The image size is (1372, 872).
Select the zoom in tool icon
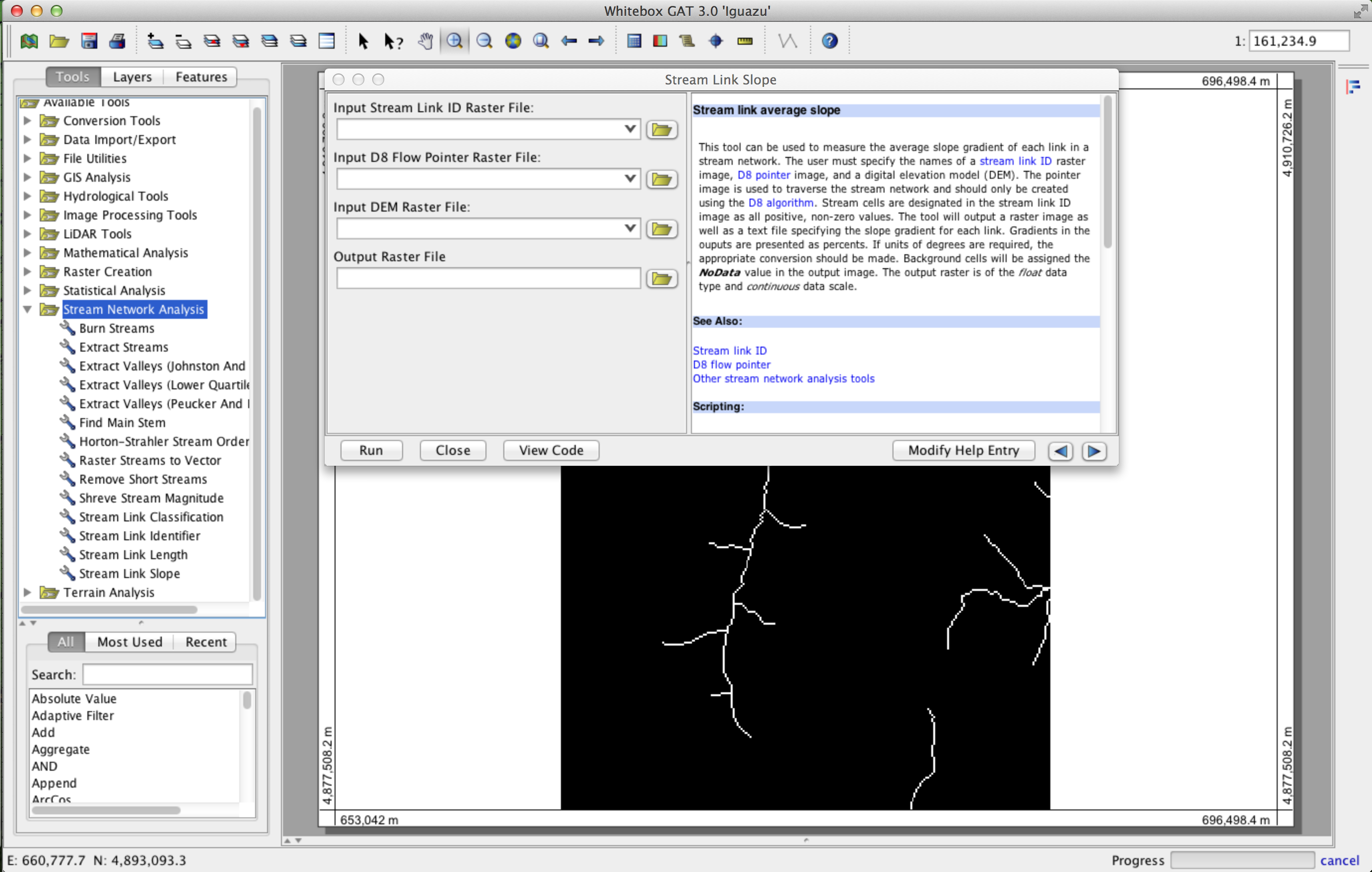click(454, 40)
